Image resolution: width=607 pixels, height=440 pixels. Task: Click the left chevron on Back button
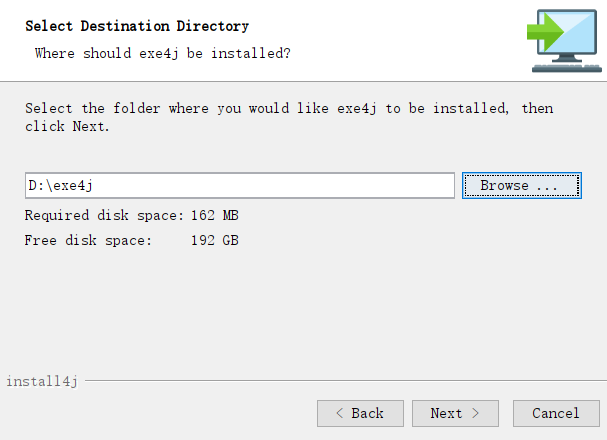(x=340, y=413)
